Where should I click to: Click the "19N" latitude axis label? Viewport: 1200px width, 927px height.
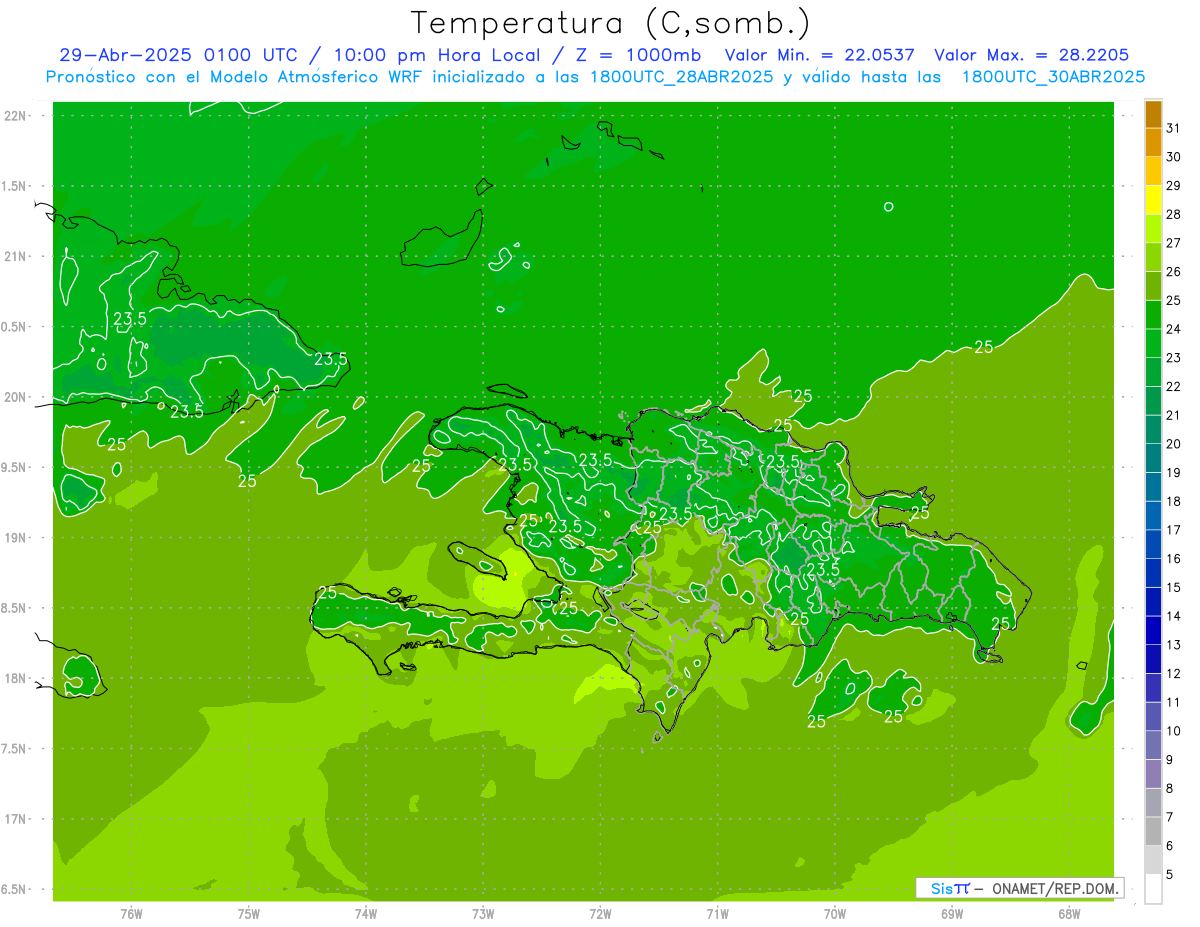(16, 538)
